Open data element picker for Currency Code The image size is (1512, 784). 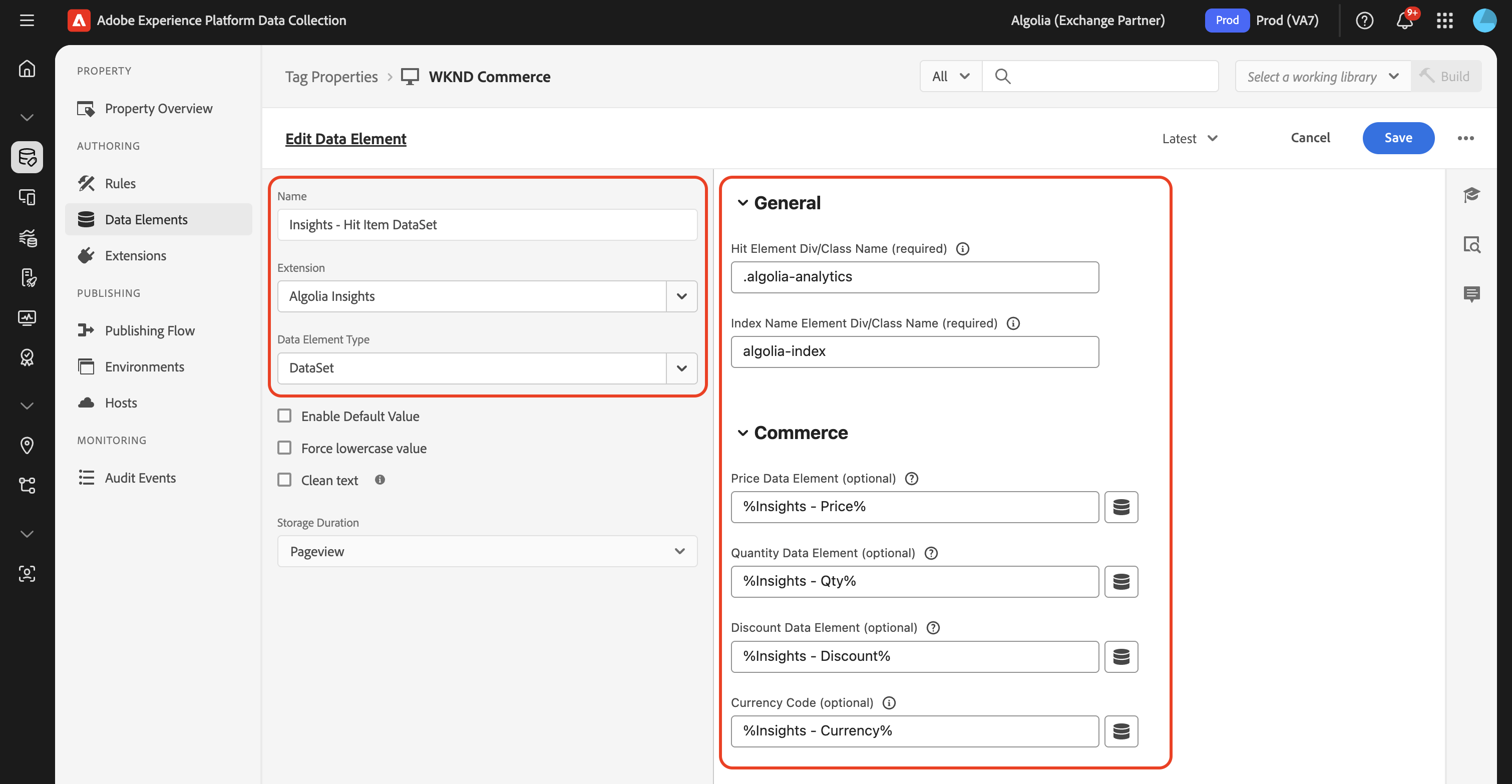tap(1120, 731)
